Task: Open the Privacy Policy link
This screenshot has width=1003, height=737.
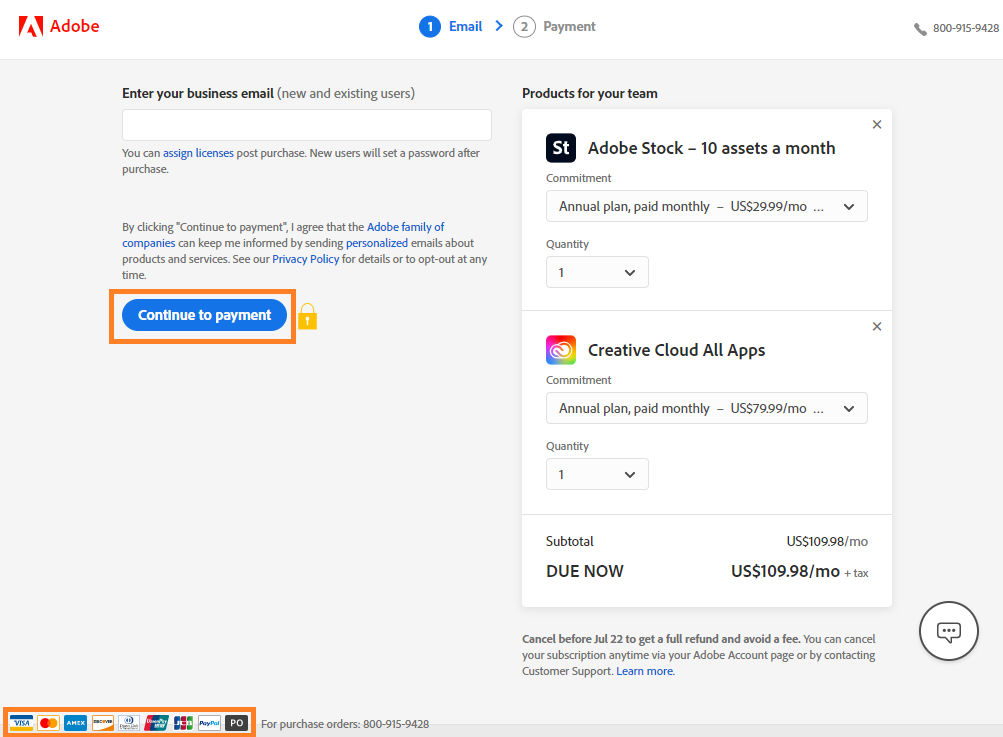Action: 306,259
